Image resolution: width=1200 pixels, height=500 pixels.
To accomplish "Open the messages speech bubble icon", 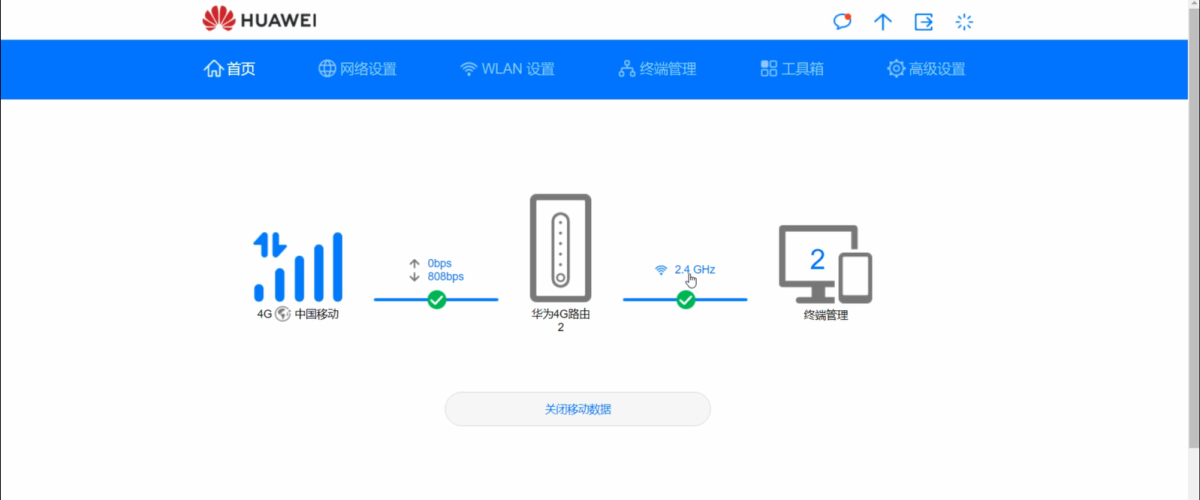I will point(843,21).
